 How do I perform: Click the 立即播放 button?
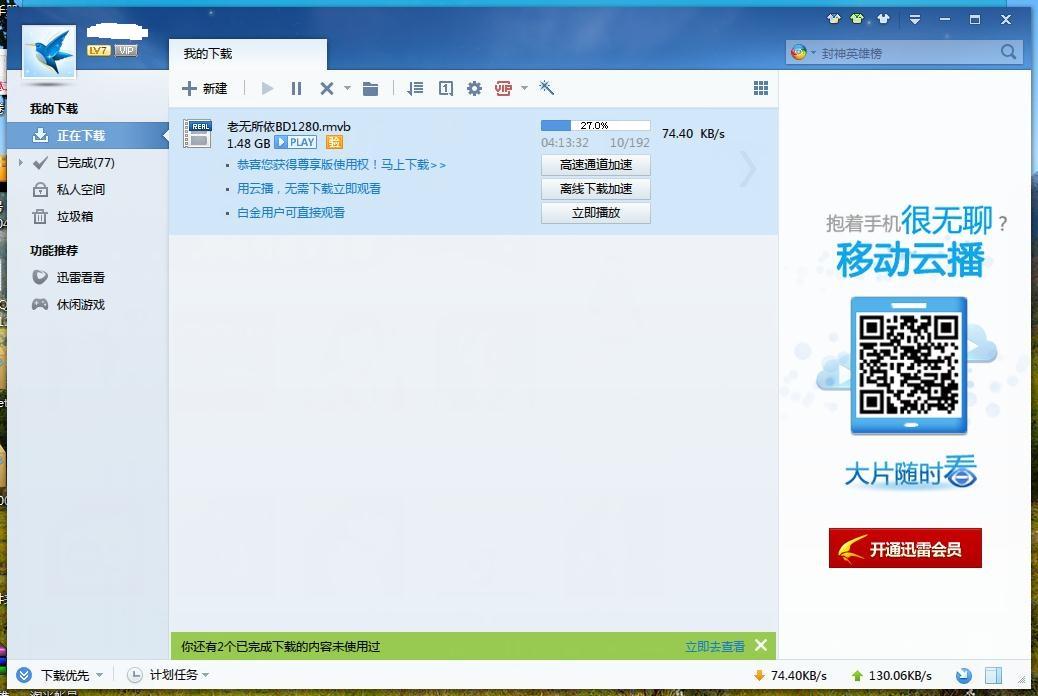(x=596, y=213)
